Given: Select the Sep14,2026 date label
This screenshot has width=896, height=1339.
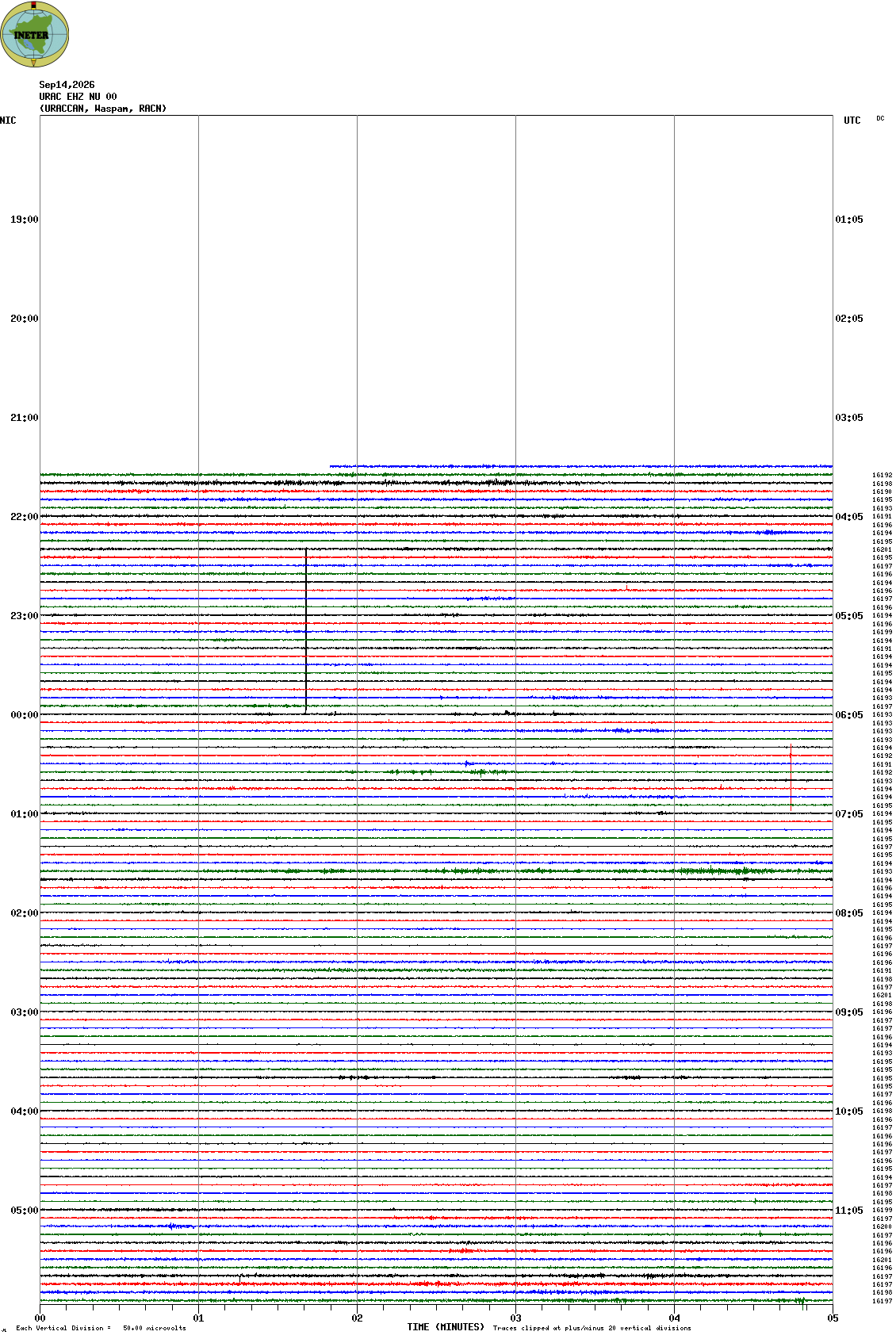Looking at the screenshot, I should coord(67,85).
